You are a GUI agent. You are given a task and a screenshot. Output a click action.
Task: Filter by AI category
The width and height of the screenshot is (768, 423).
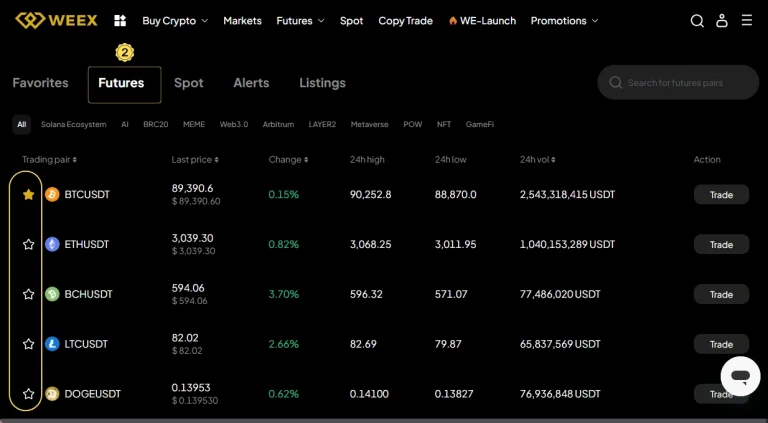pyautogui.click(x=125, y=124)
